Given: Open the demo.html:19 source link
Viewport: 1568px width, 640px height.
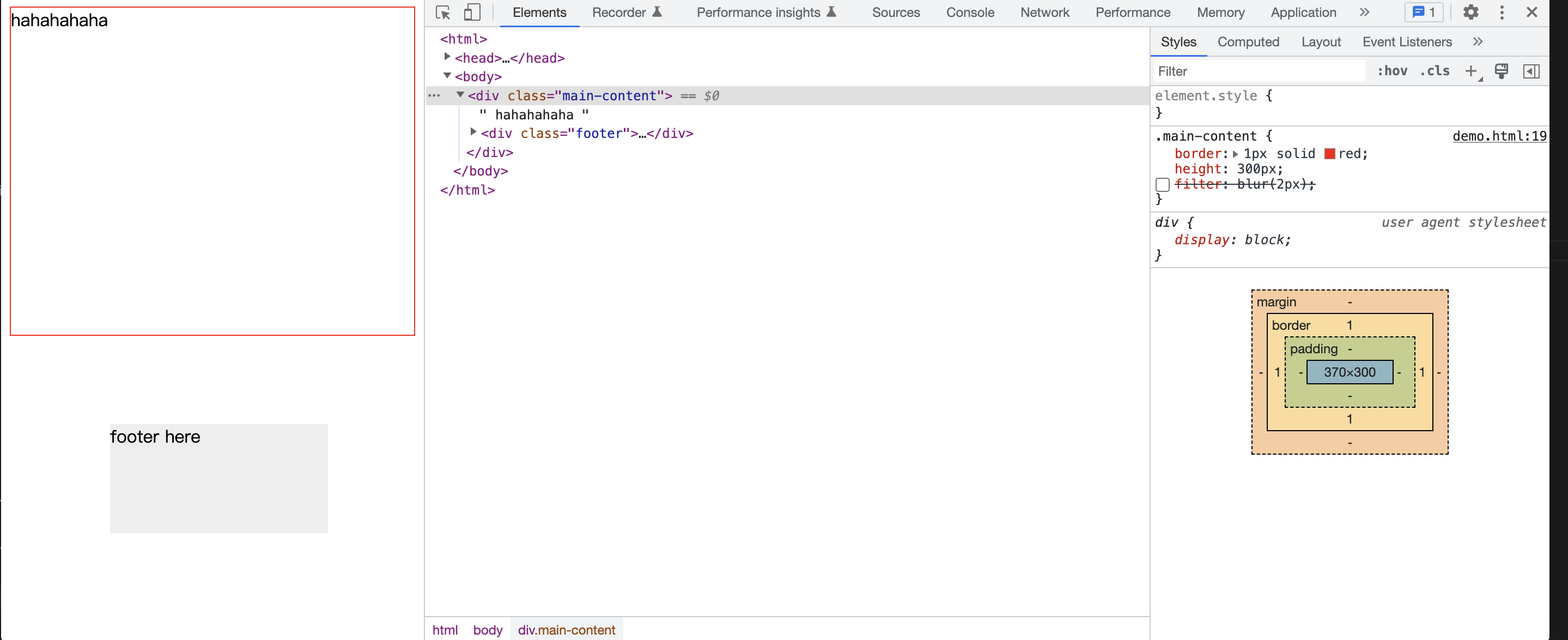Looking at the screenshot, I should coord(1499,136).
